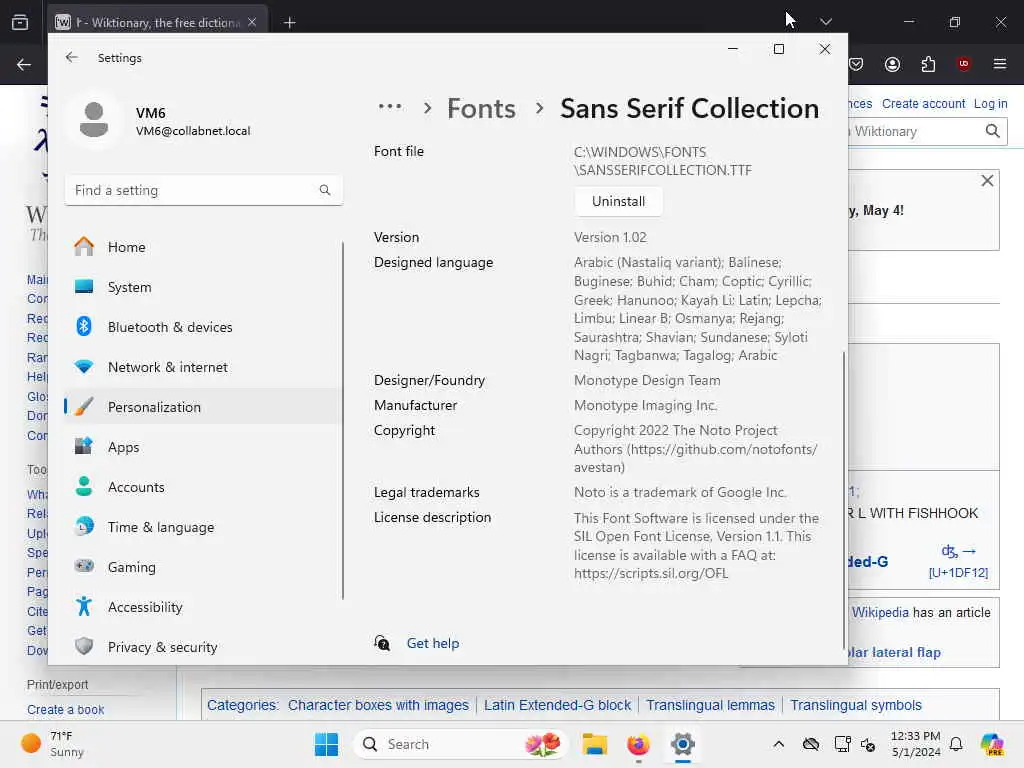Uninstall the Sans Serif Collection font
The image size is (1024, 768).
click(618, 201)
